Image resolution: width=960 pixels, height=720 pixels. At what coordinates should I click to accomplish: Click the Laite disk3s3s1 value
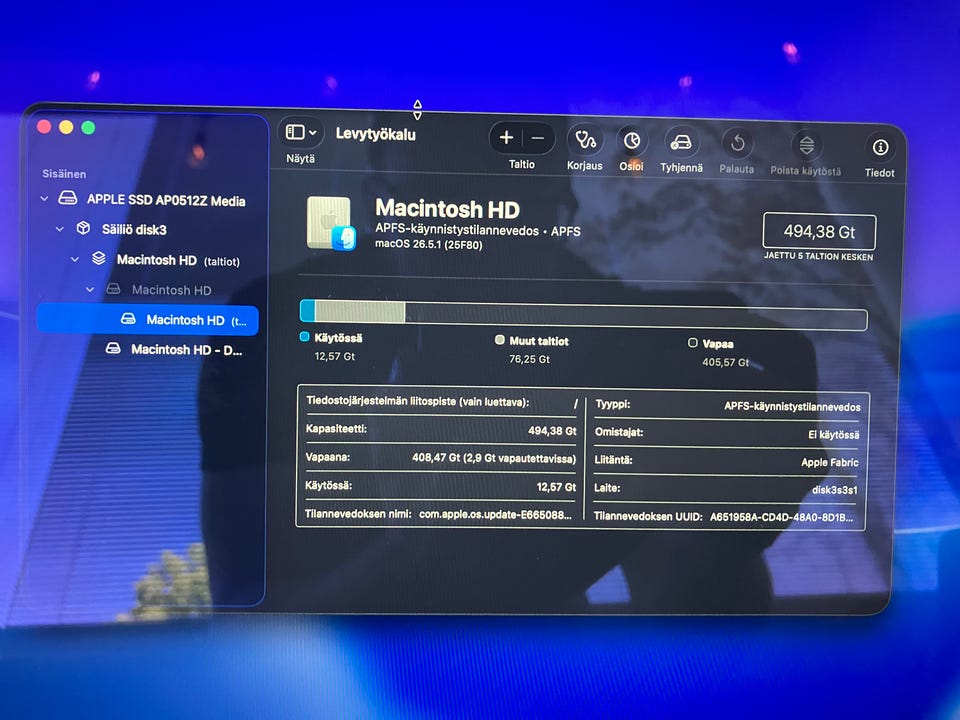(x=834, y=490)
